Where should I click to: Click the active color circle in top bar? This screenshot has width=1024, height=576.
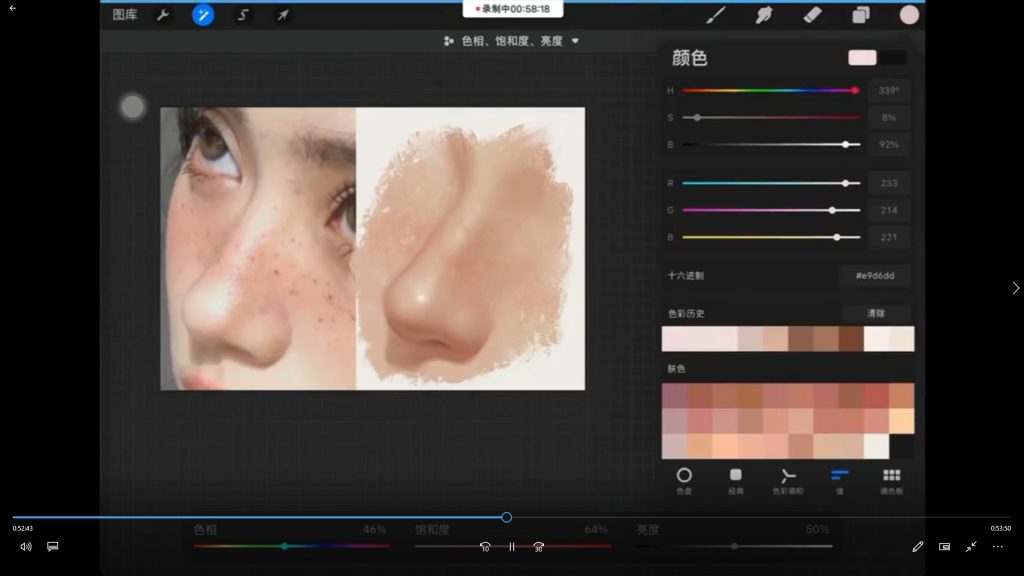(x=909, y=15)
